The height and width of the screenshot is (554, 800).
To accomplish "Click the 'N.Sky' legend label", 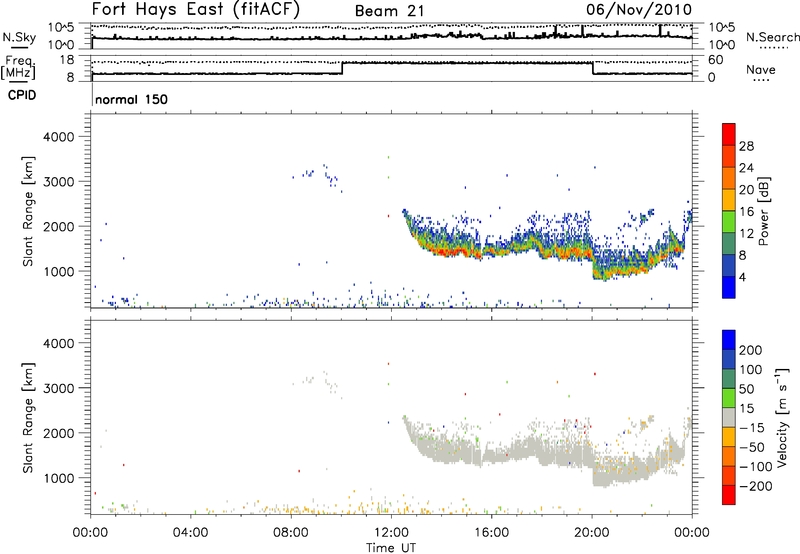I will coord(19,37).
